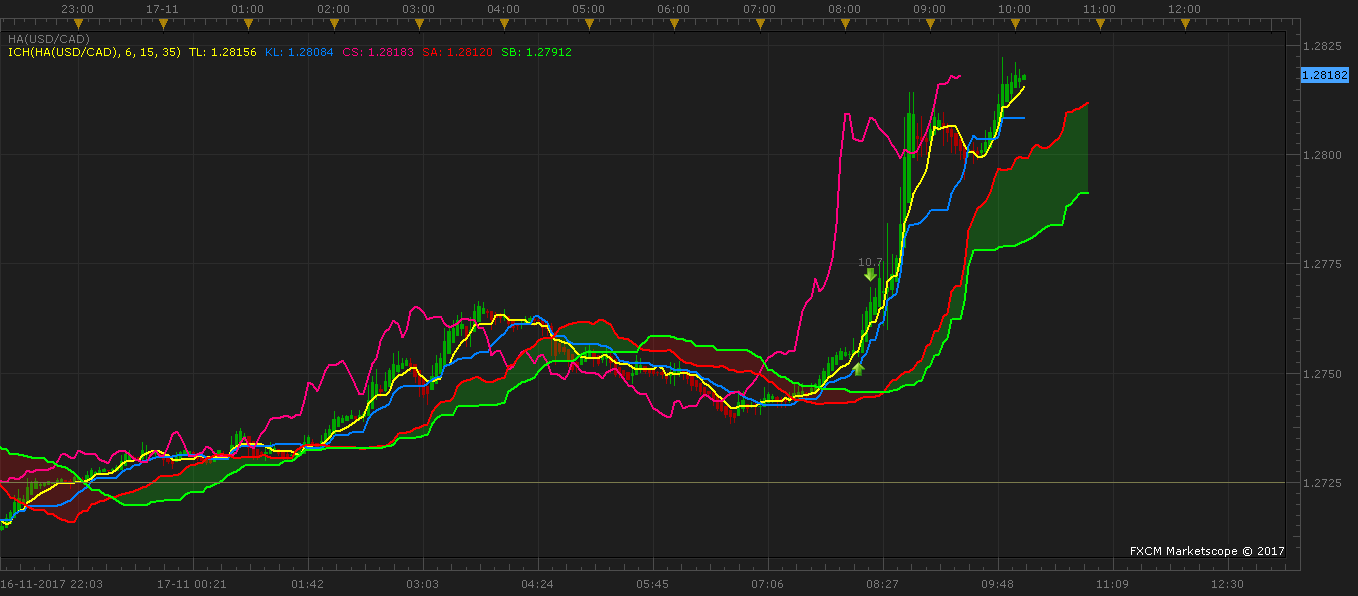Select the 11:00 triangle marker on top axis
This screenshot has width=1358, height=596.
[x=1100, y=23]
